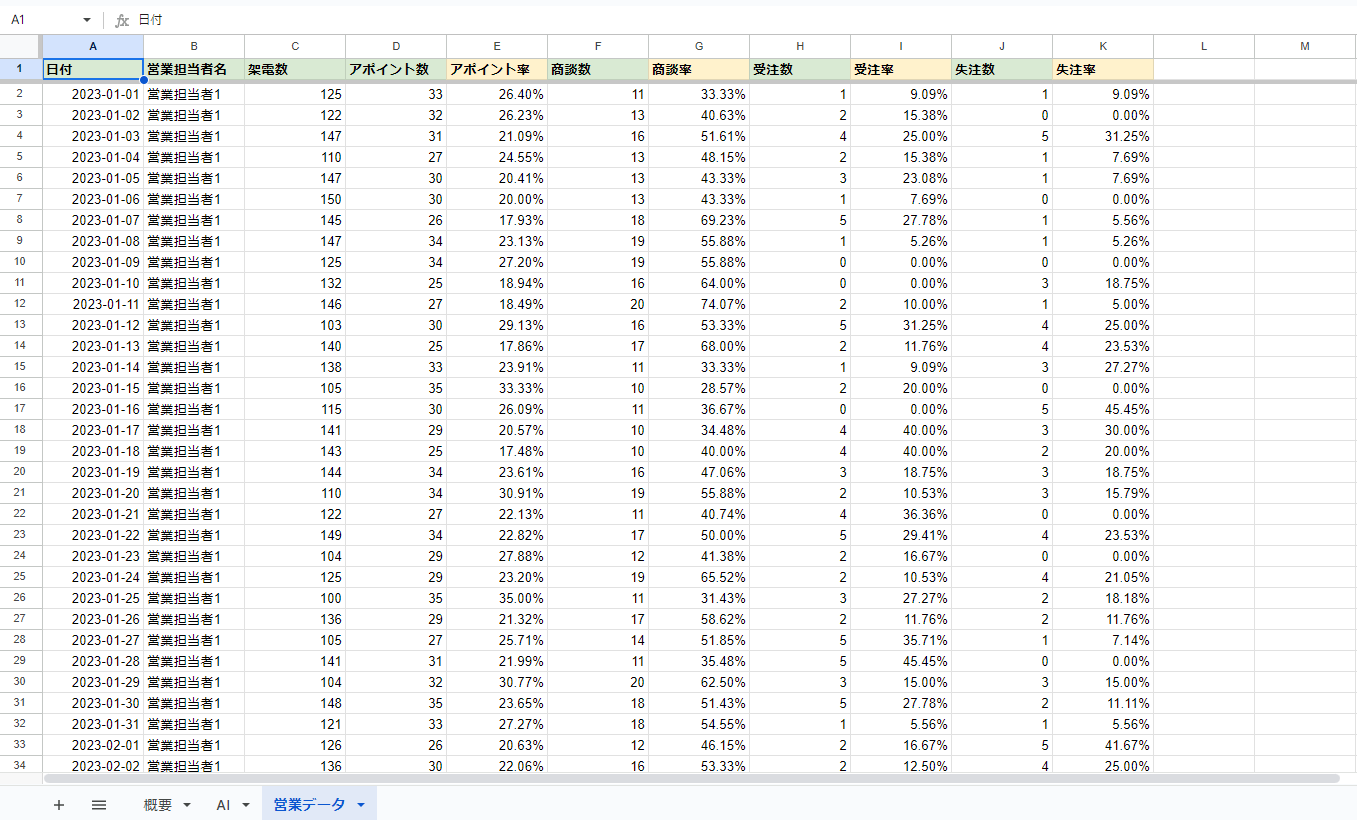Screen dimensions: 1357x820
Task: Expand the Name Box dropdown arrow
Action: click(87, 20)
